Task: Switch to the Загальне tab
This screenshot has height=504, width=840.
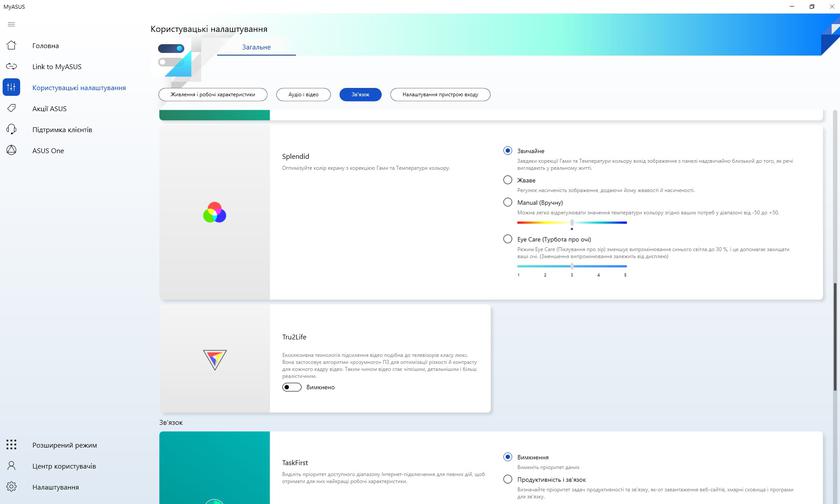Action: [x=256, y=47]
